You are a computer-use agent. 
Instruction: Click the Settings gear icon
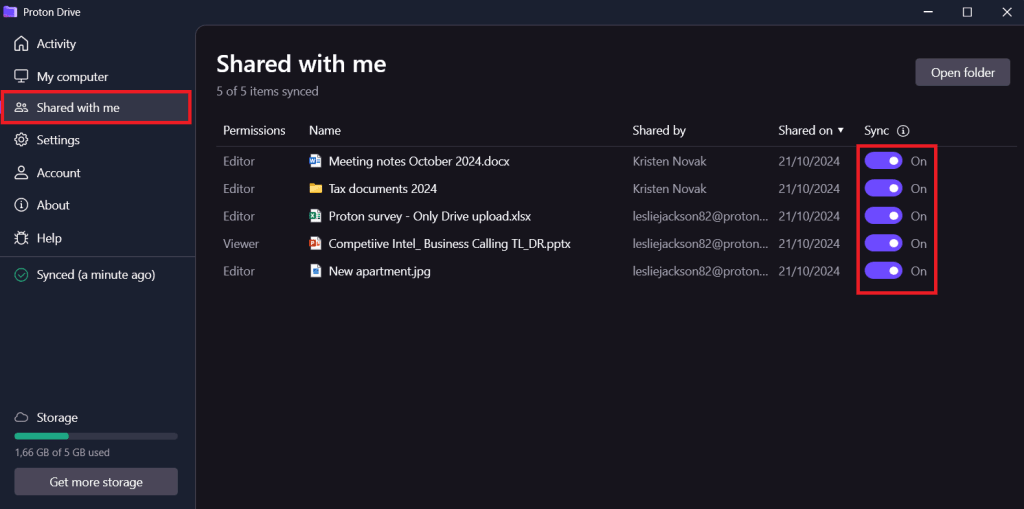coord(22,140)
